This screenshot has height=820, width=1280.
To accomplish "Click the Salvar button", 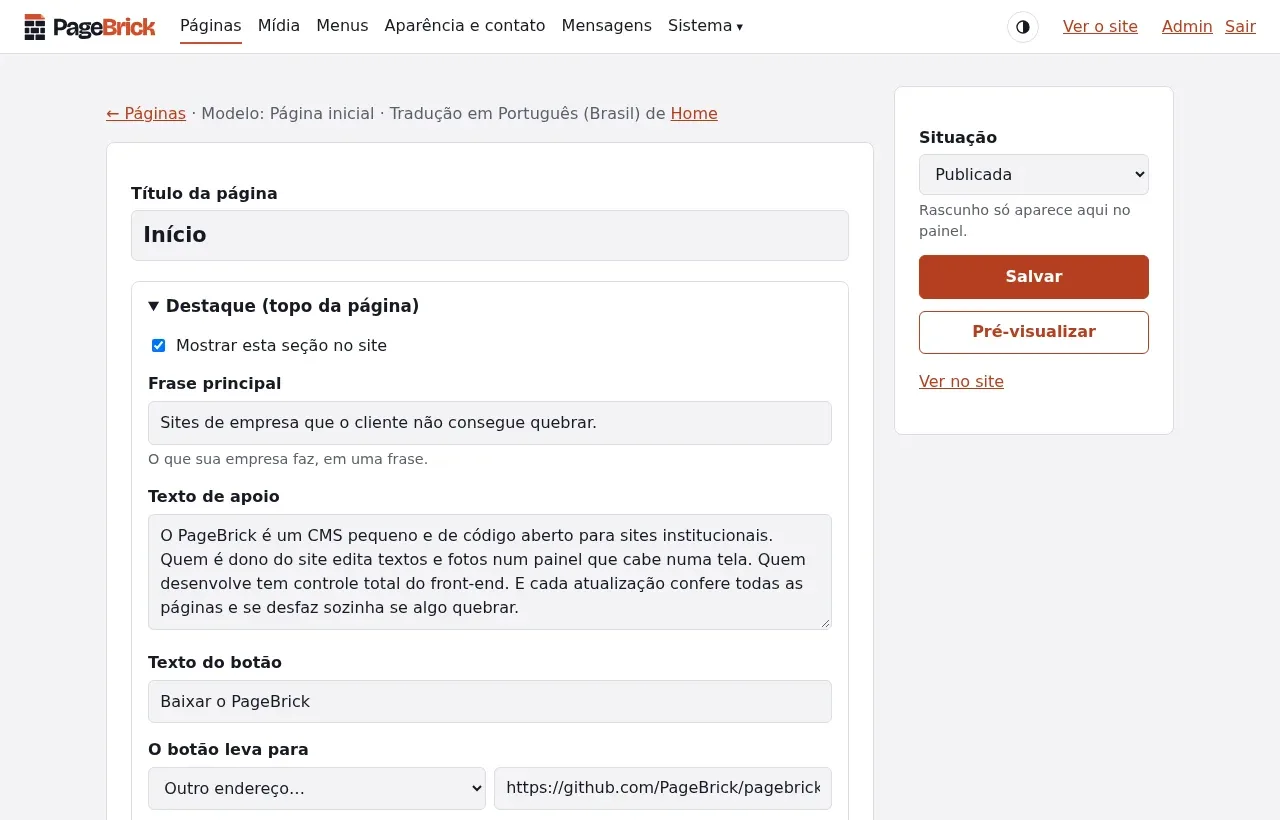I will tap(1034, 277).
